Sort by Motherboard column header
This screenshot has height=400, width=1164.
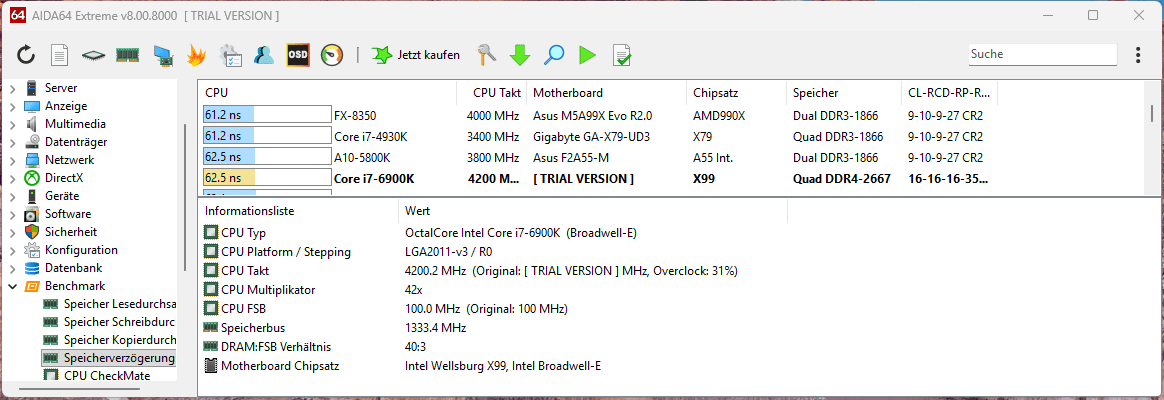click(606, 93)
